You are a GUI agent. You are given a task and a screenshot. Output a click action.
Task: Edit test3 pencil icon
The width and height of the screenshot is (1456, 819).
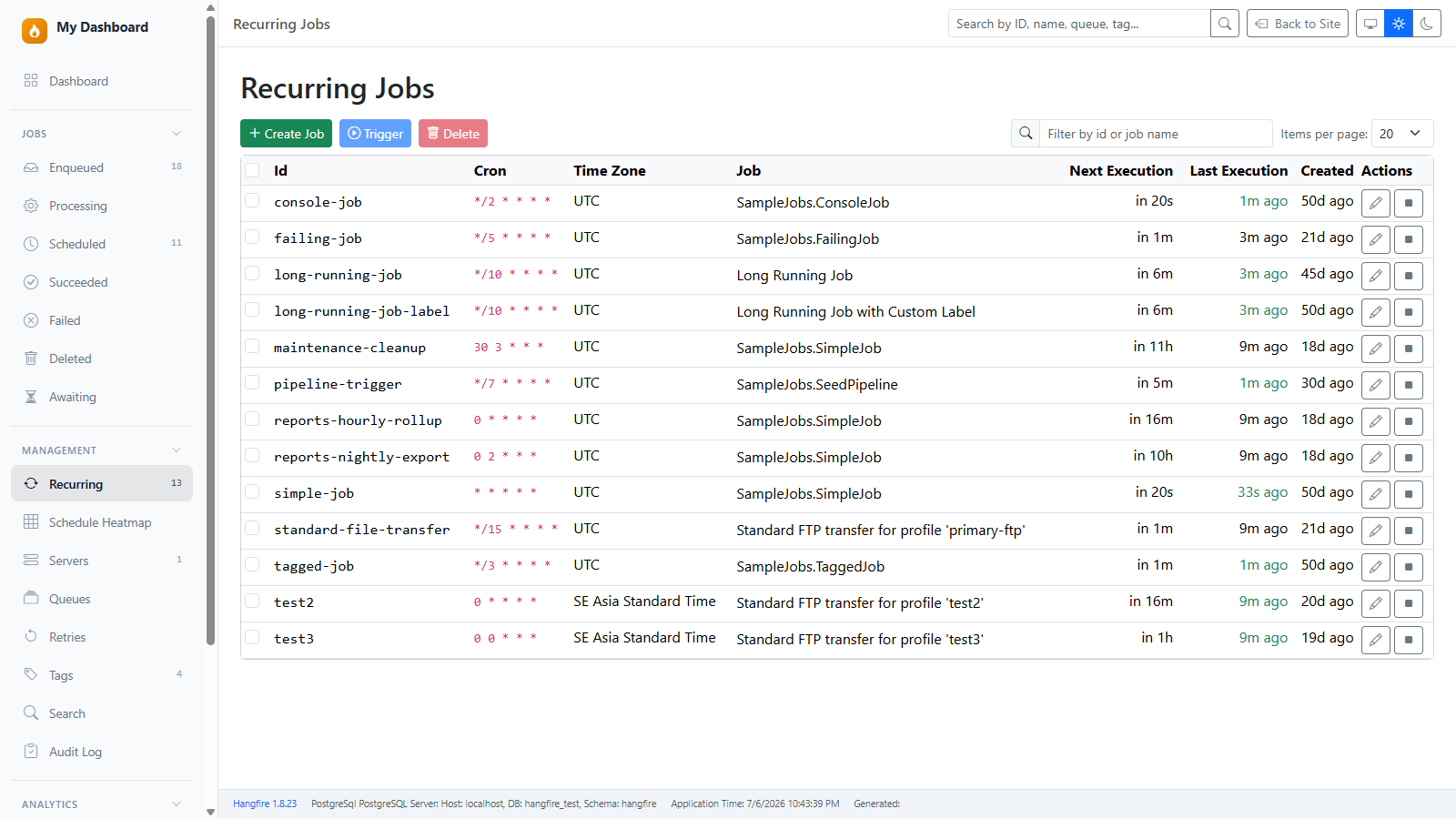(x=1376, y=640)
